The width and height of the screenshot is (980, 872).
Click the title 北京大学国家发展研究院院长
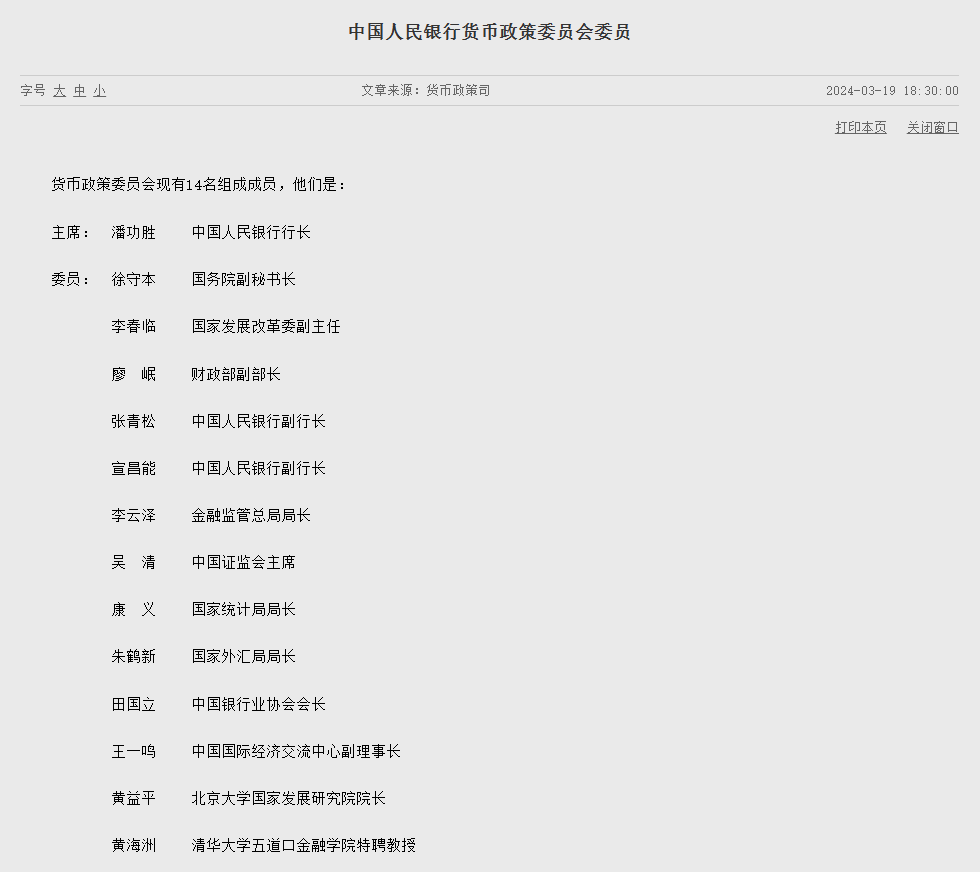tap(289, 798)
